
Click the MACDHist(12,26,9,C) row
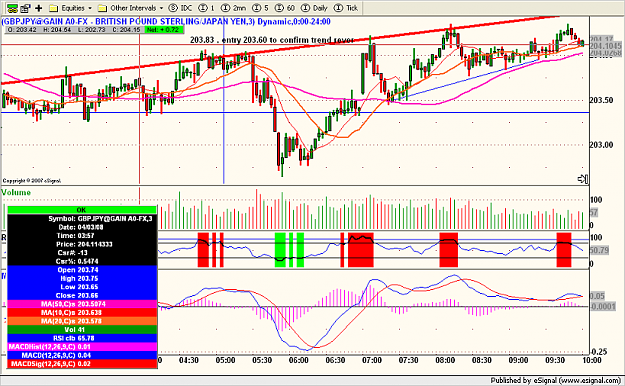pyautogui.click(x=82, y=347)
